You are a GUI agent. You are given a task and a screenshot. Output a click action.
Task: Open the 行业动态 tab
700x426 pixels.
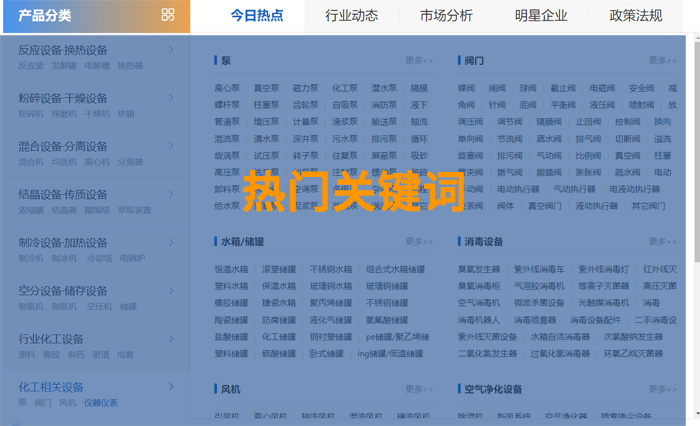click(351, 16)
